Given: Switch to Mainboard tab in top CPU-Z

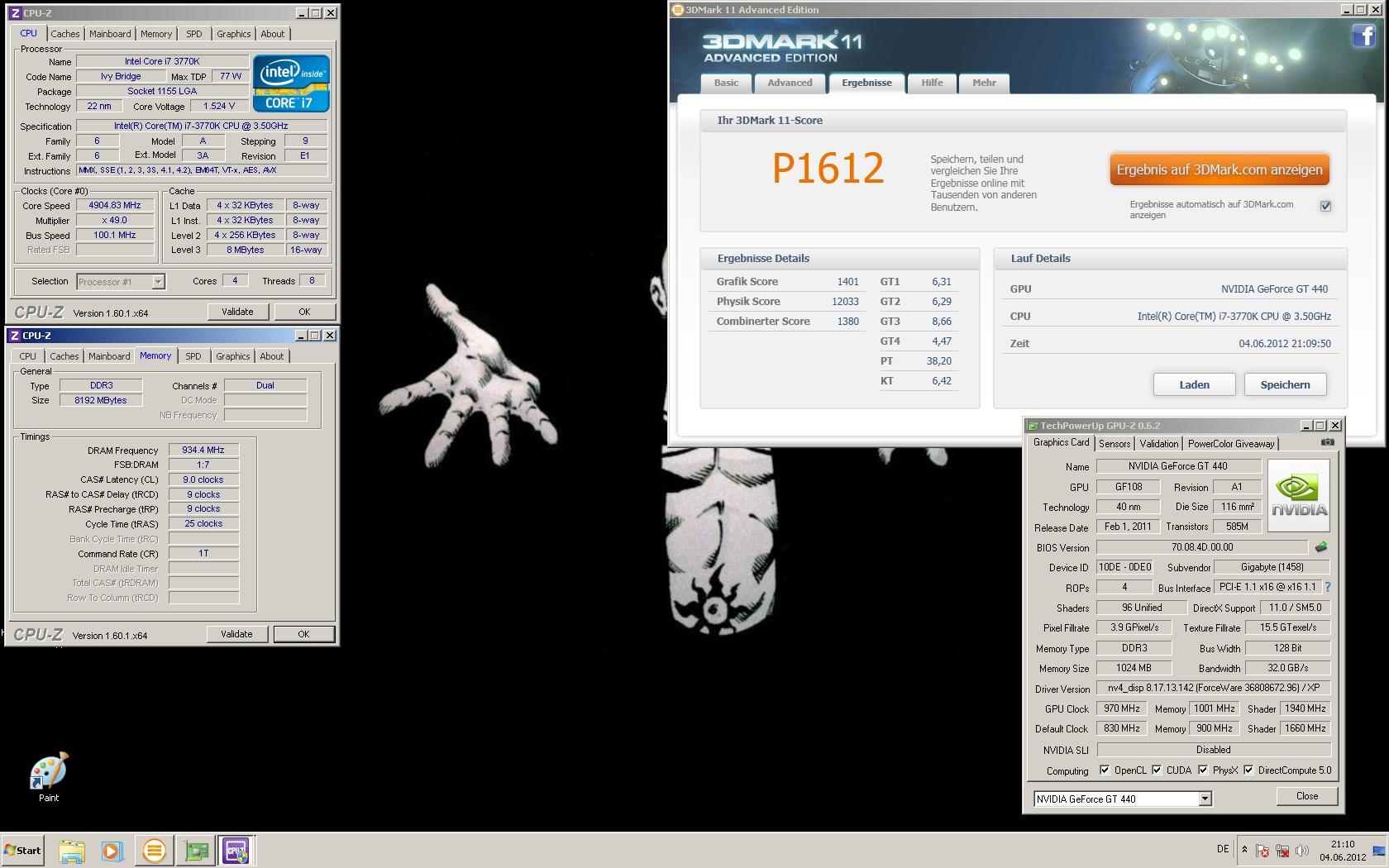Looking at the screenshot, I should (110, 34).
